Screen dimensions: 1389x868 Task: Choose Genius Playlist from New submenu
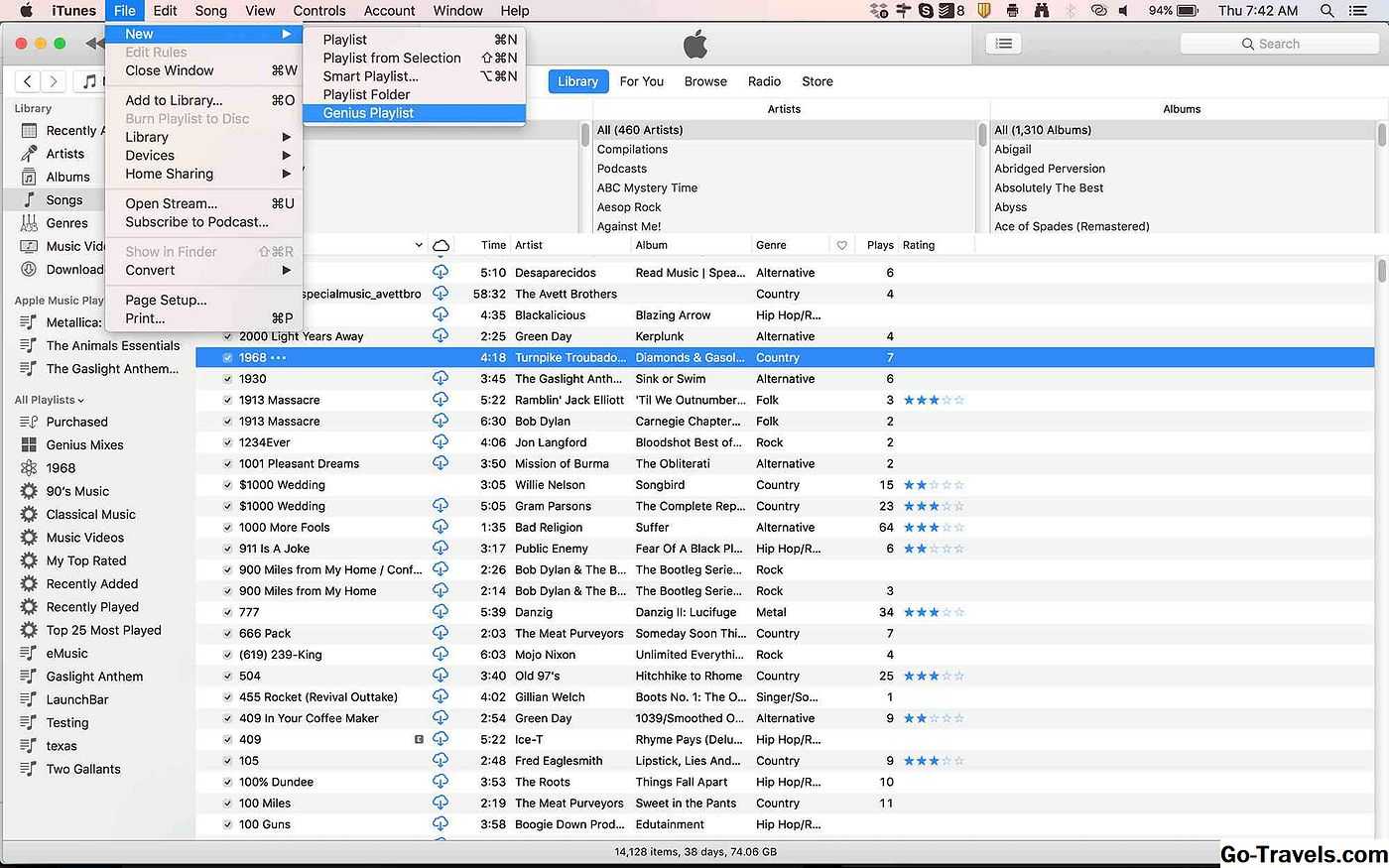coord(368,113)
